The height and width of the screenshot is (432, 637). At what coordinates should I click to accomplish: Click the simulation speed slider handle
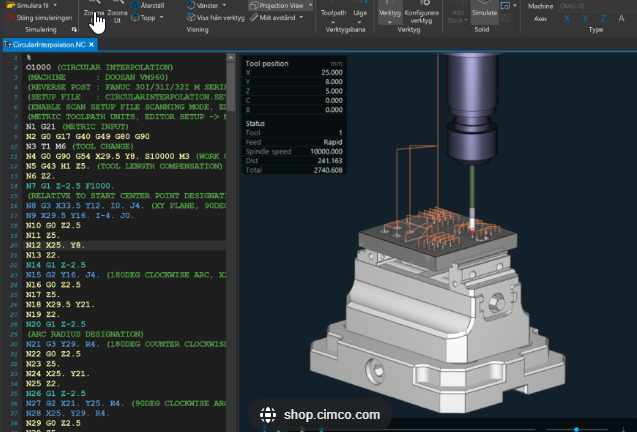(576, 429)
